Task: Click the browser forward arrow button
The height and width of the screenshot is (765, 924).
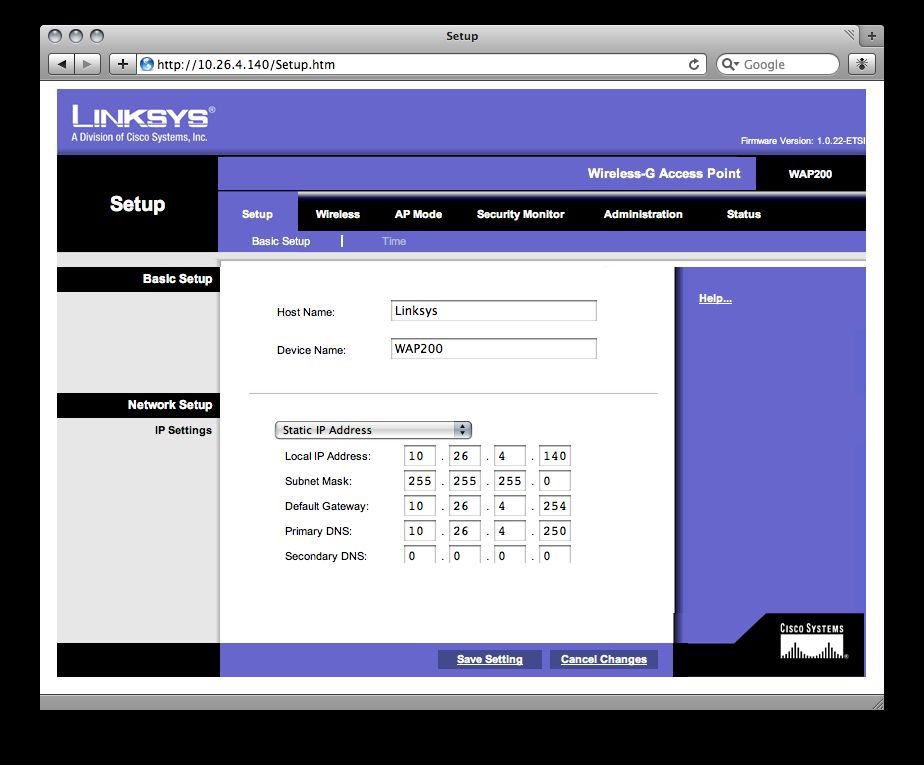Action: click(x=87, y=64)
